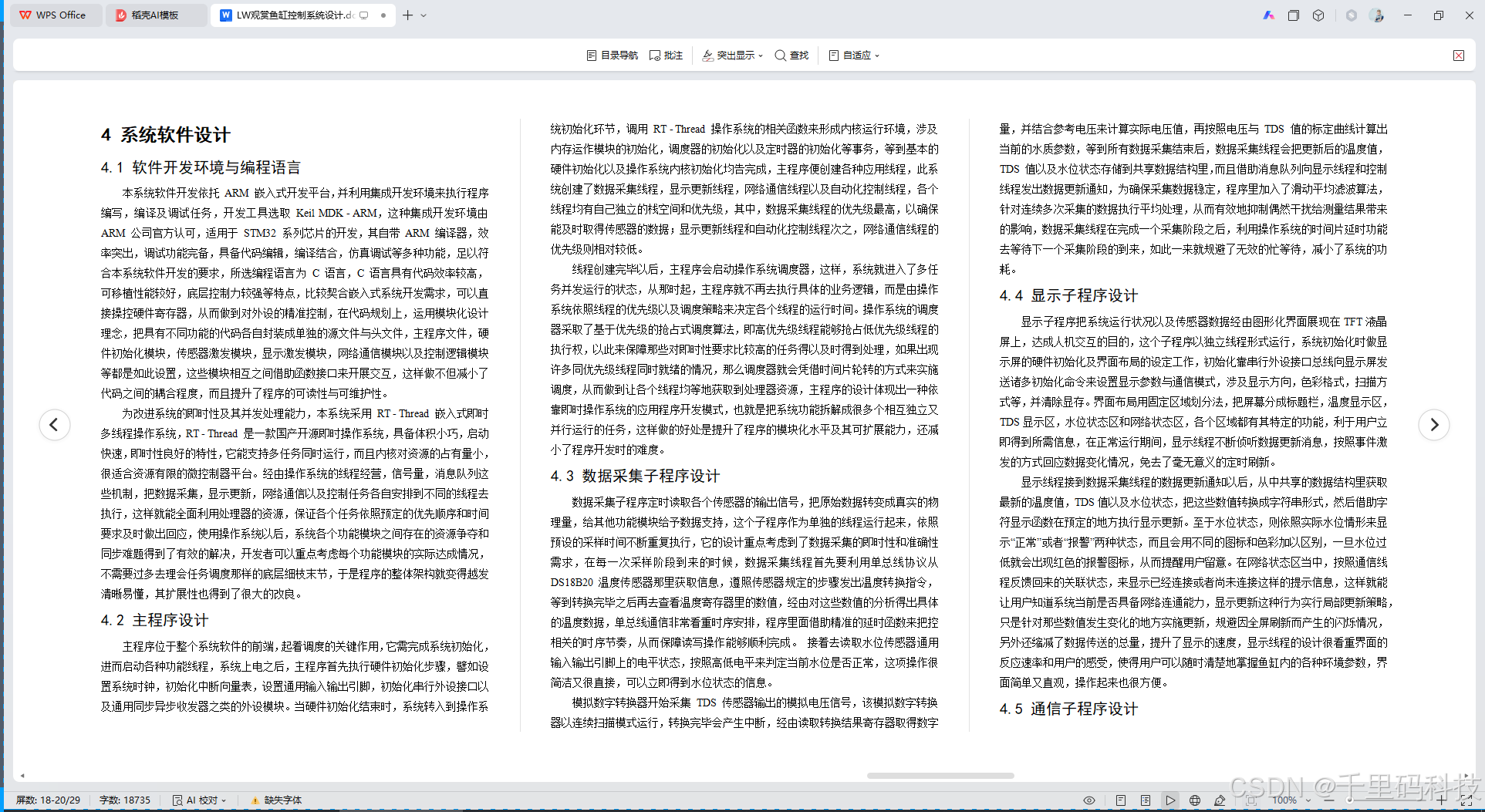Open the AI 校对 proofreading dropdown
The width and height of the screenshot is (1485, 812).
point(199,800)
